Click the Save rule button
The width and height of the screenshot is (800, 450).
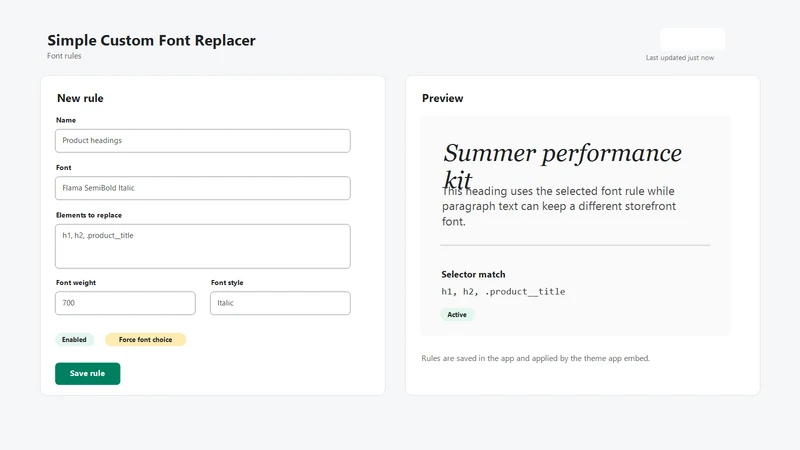(88, 373)
